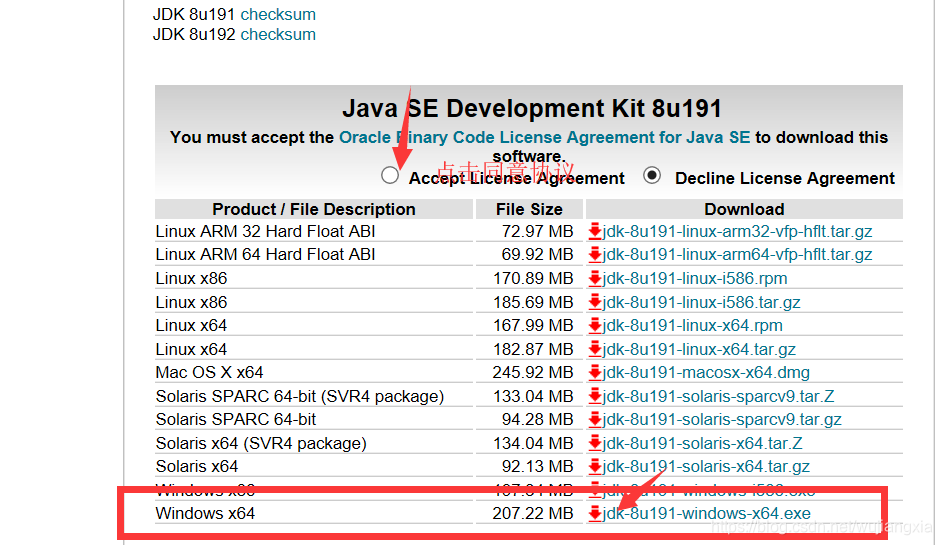
Task: Click the File Size column header
Action: 529,209
